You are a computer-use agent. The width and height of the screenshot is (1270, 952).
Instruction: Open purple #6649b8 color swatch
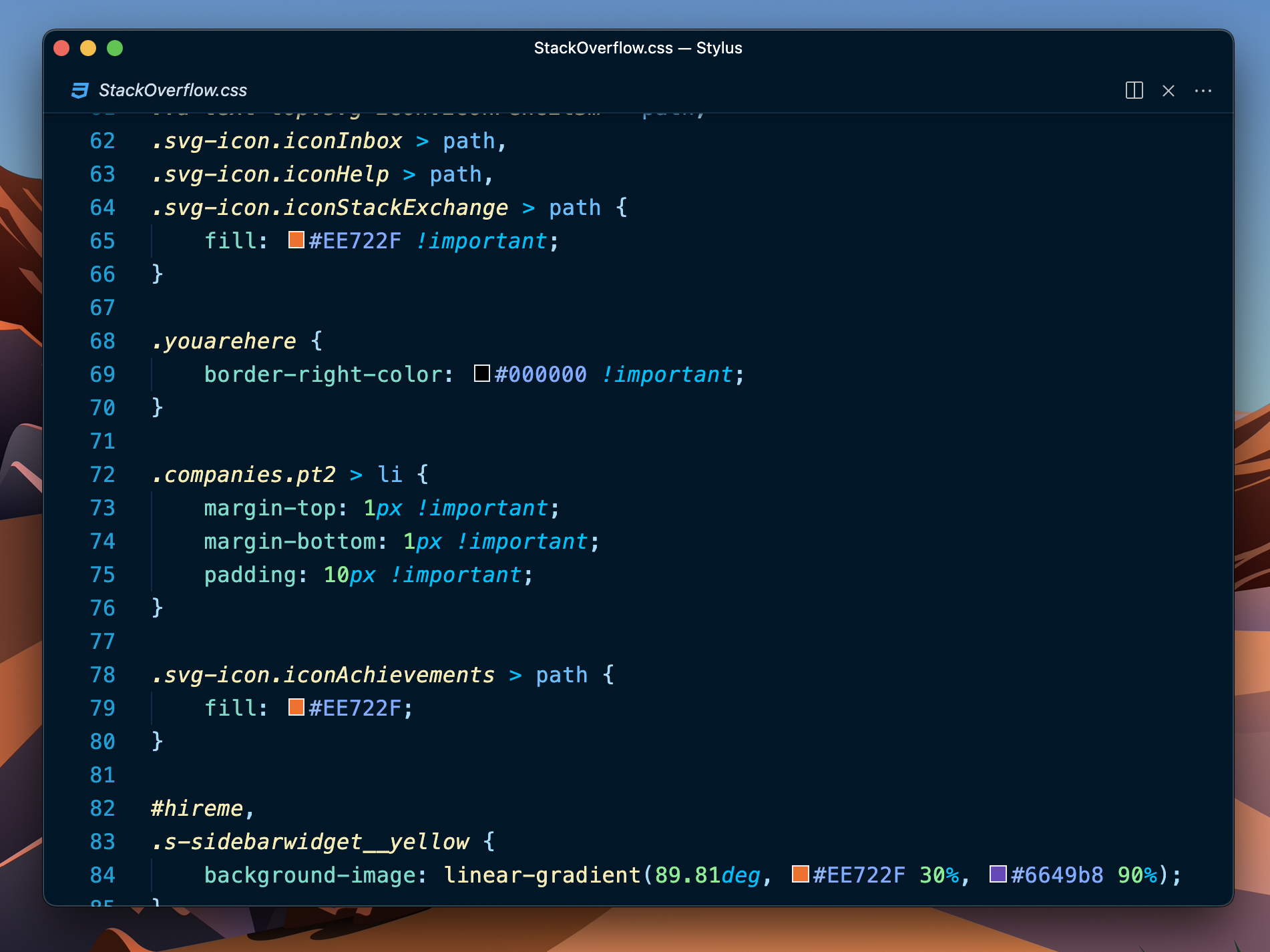[998, 874]
